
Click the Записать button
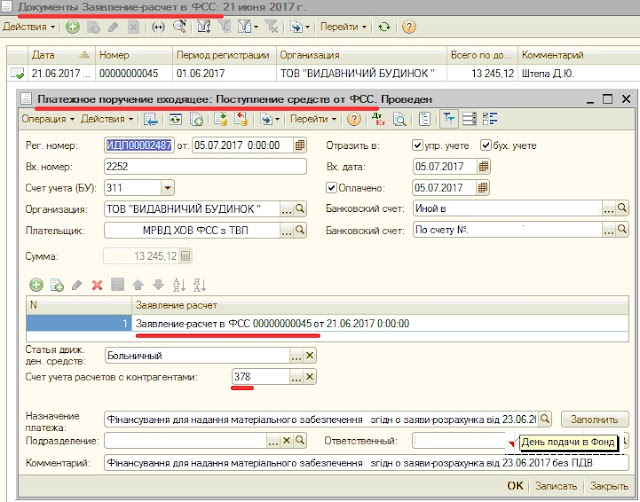pos(557,486)
